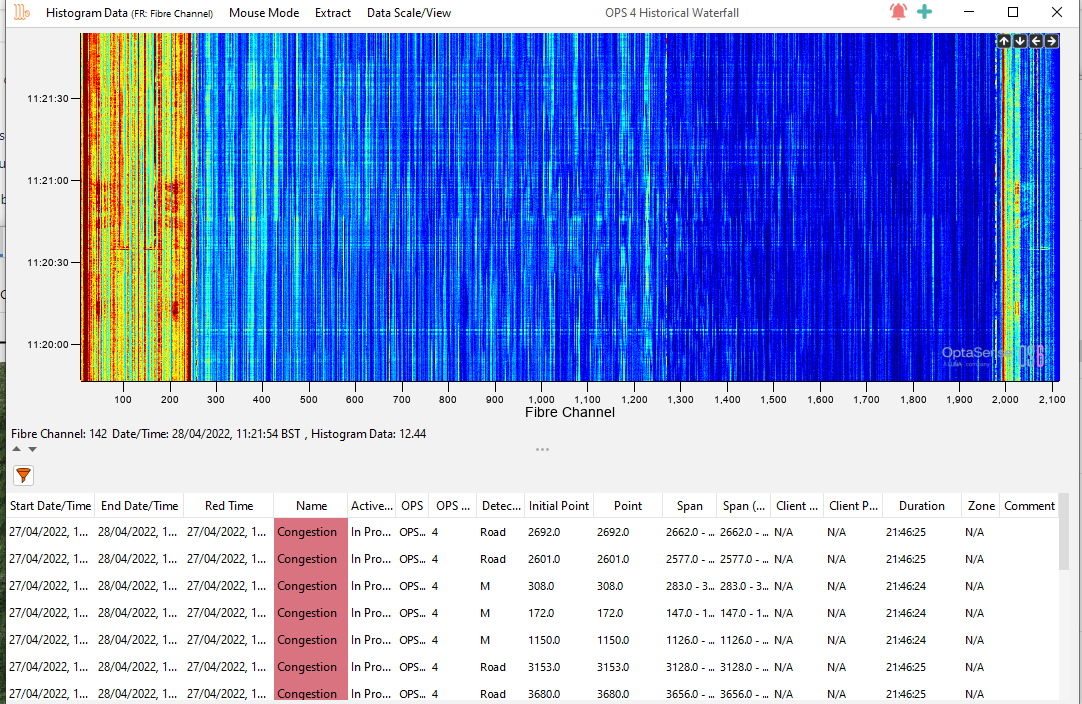Open the alert table filter funnel
This screenshot has width=1082, height=704.
point(23,476)
